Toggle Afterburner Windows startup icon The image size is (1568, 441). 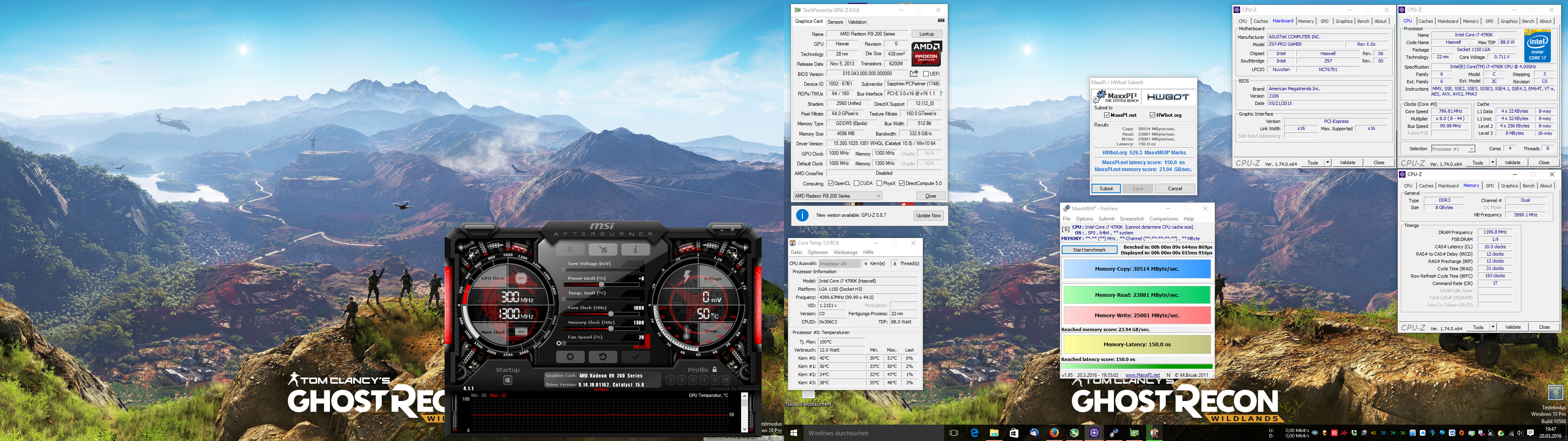click(508, 381)
